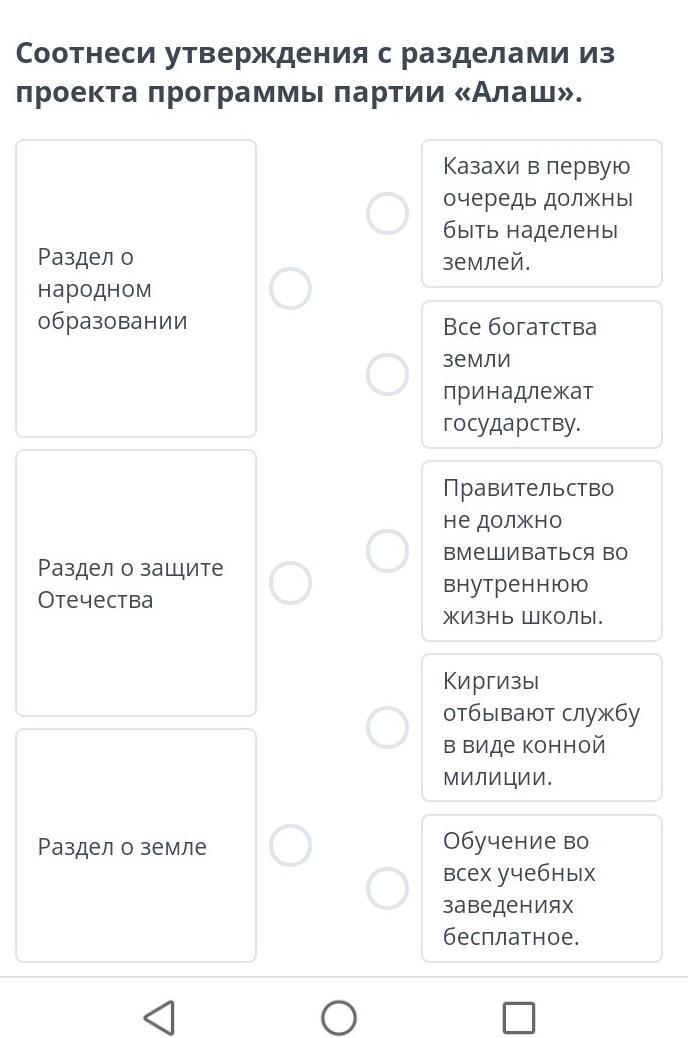Viewport: 688px width, 1038px height.
Task: Select radio next to 'Раздел о народном образовании'
Action: tap(290, 289)
